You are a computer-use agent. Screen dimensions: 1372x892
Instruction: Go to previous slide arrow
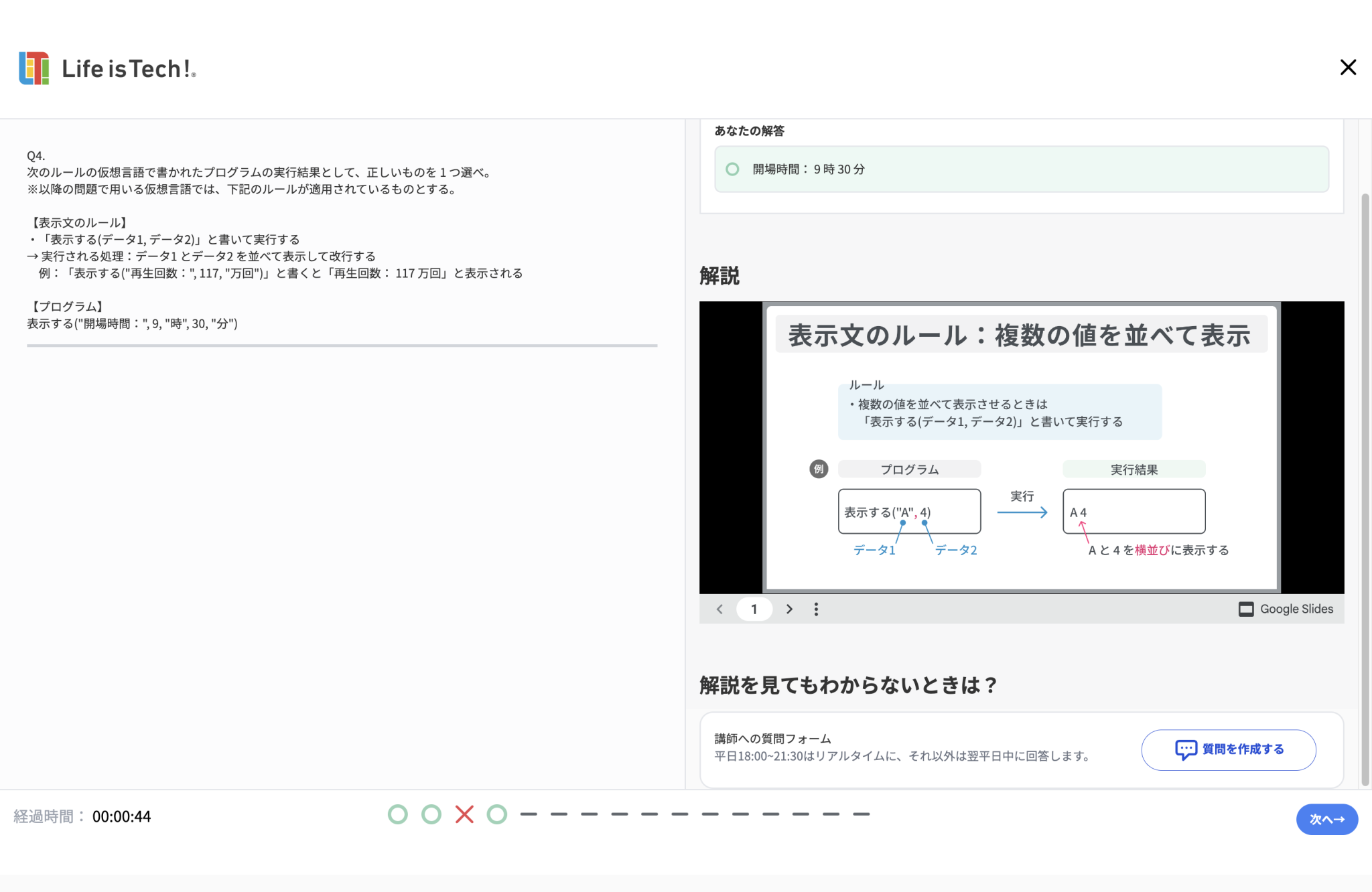(719, 609)
